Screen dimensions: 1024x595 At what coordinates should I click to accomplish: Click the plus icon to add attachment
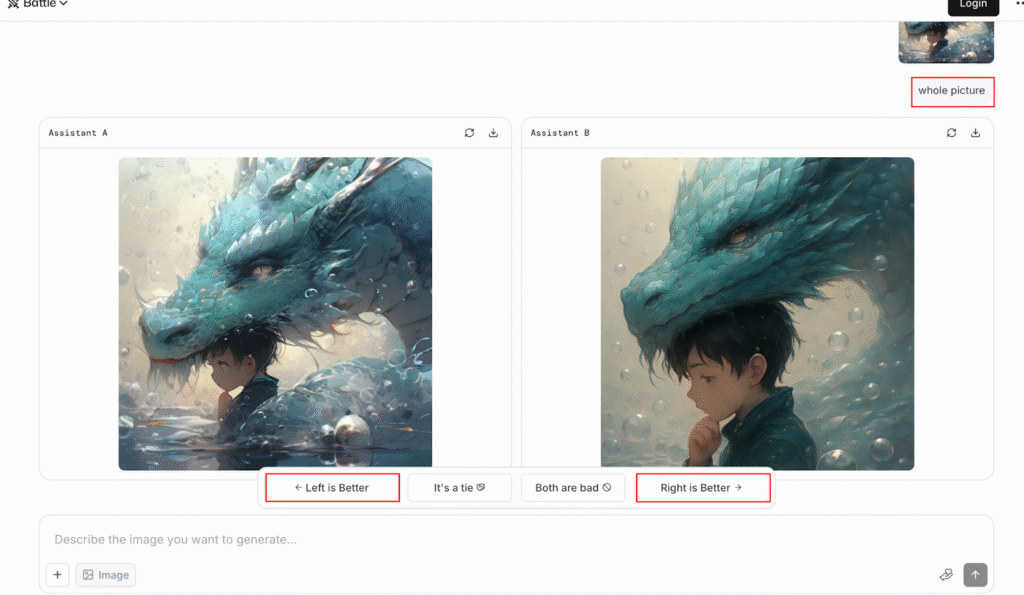coord(57,575)
